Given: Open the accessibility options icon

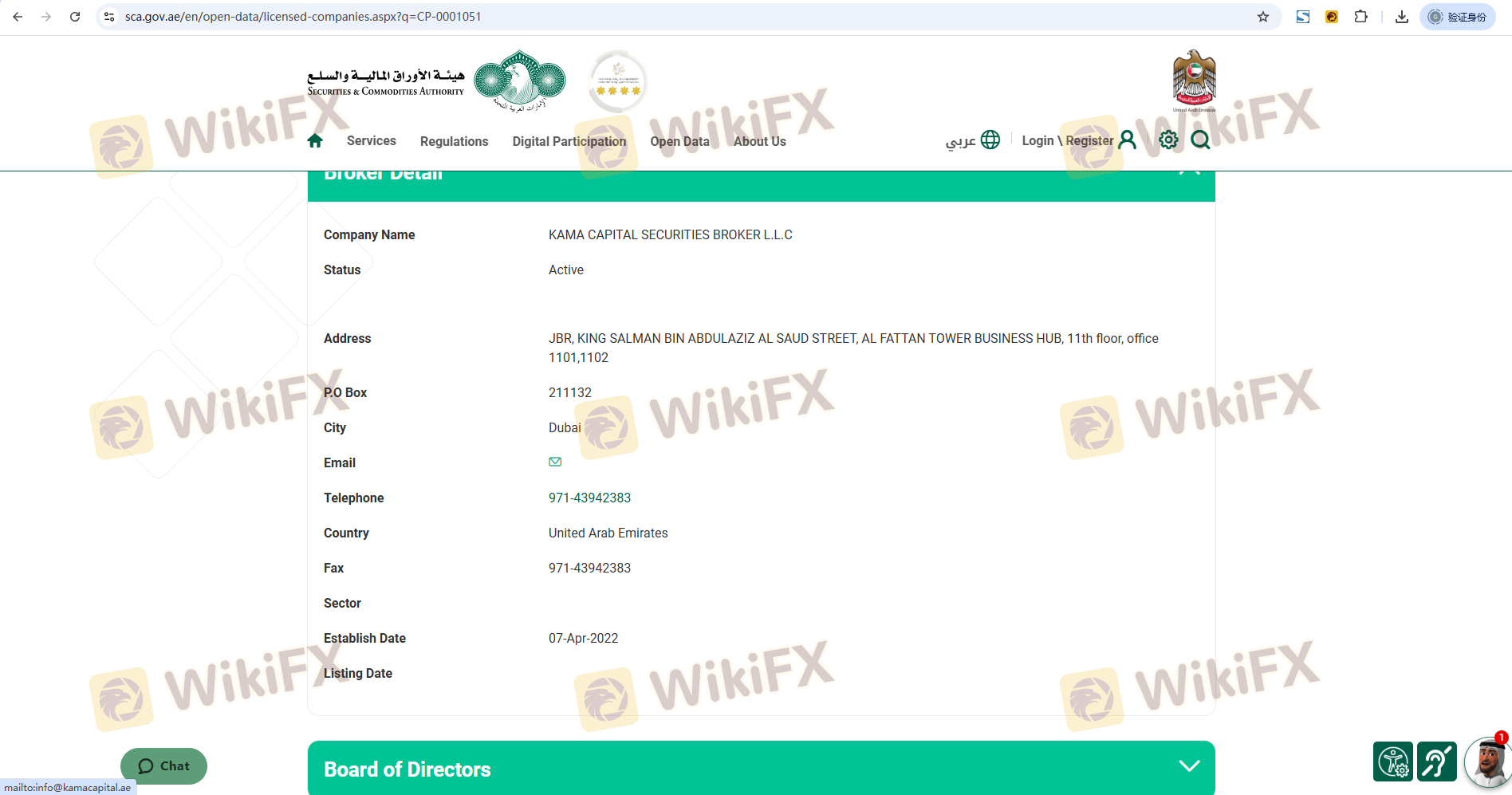Looking at the screenshot, I should coord(1392,762).
